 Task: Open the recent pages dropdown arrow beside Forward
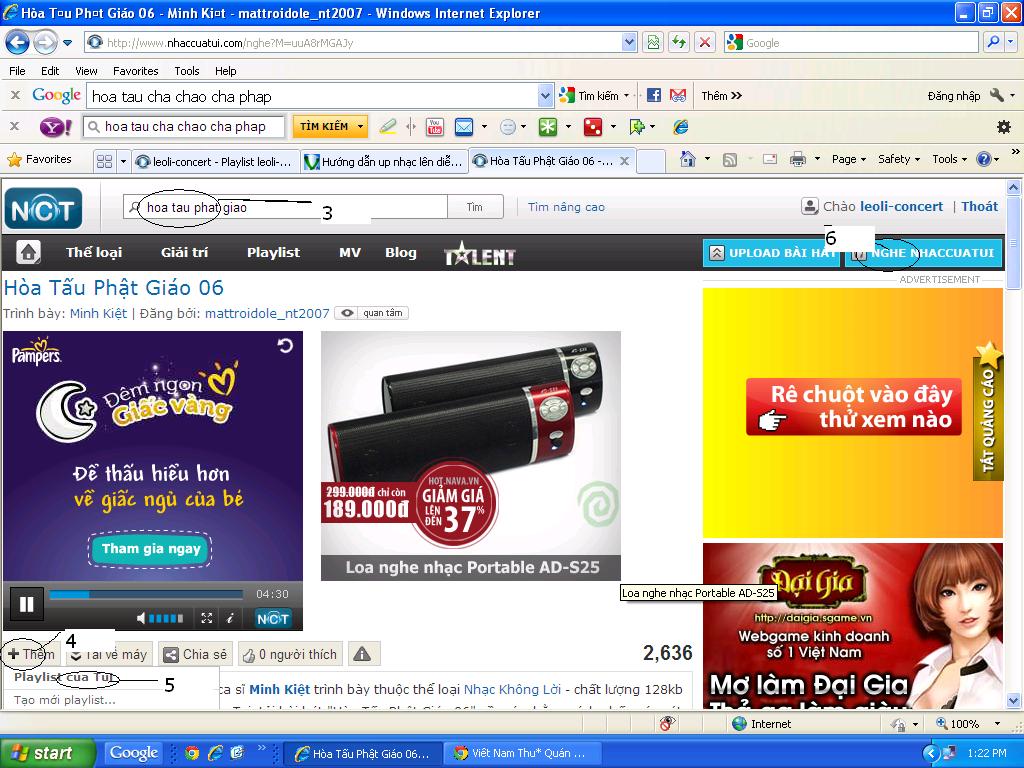(67, 44)
